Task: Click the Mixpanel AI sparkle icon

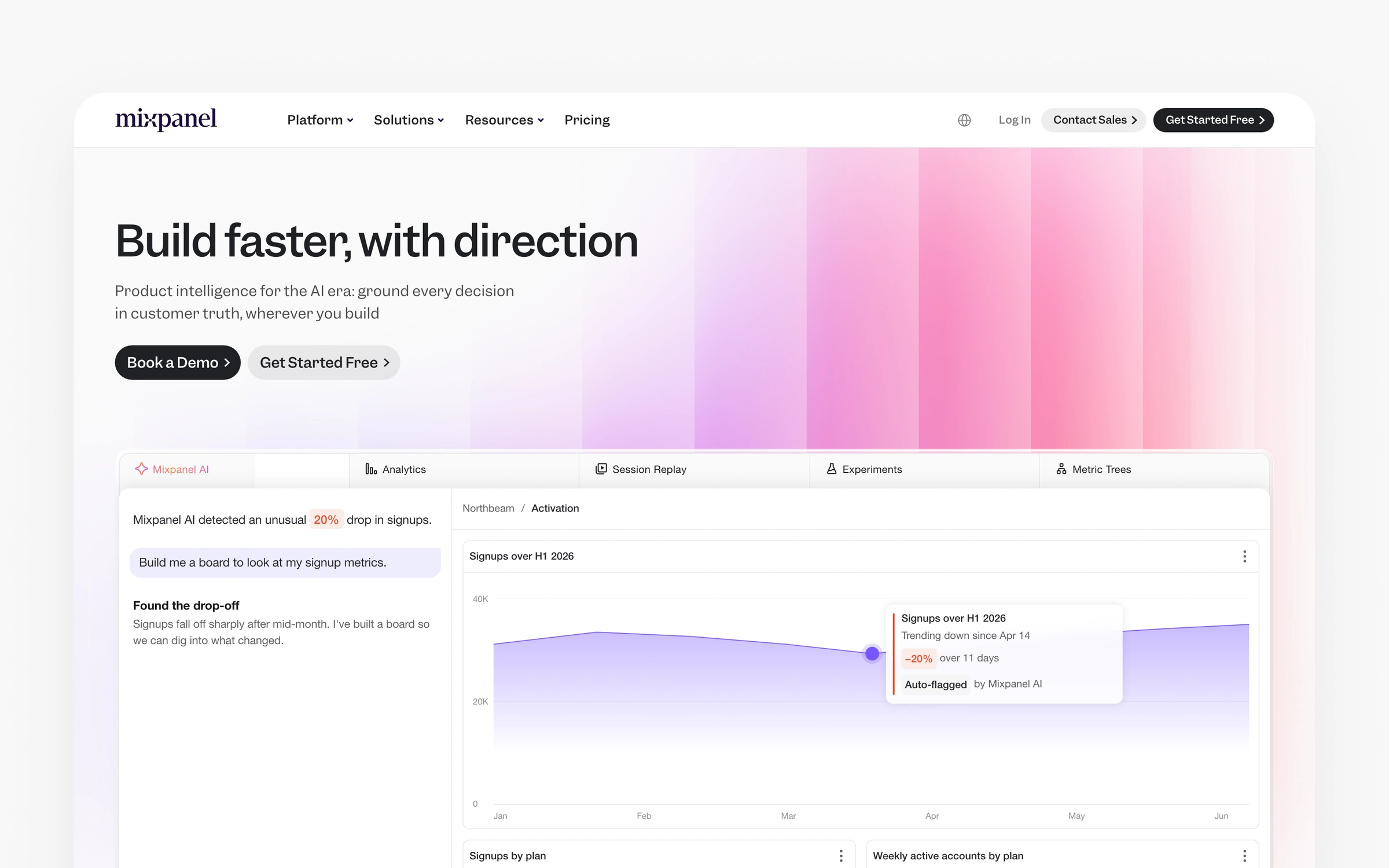Action: [141, 469]
